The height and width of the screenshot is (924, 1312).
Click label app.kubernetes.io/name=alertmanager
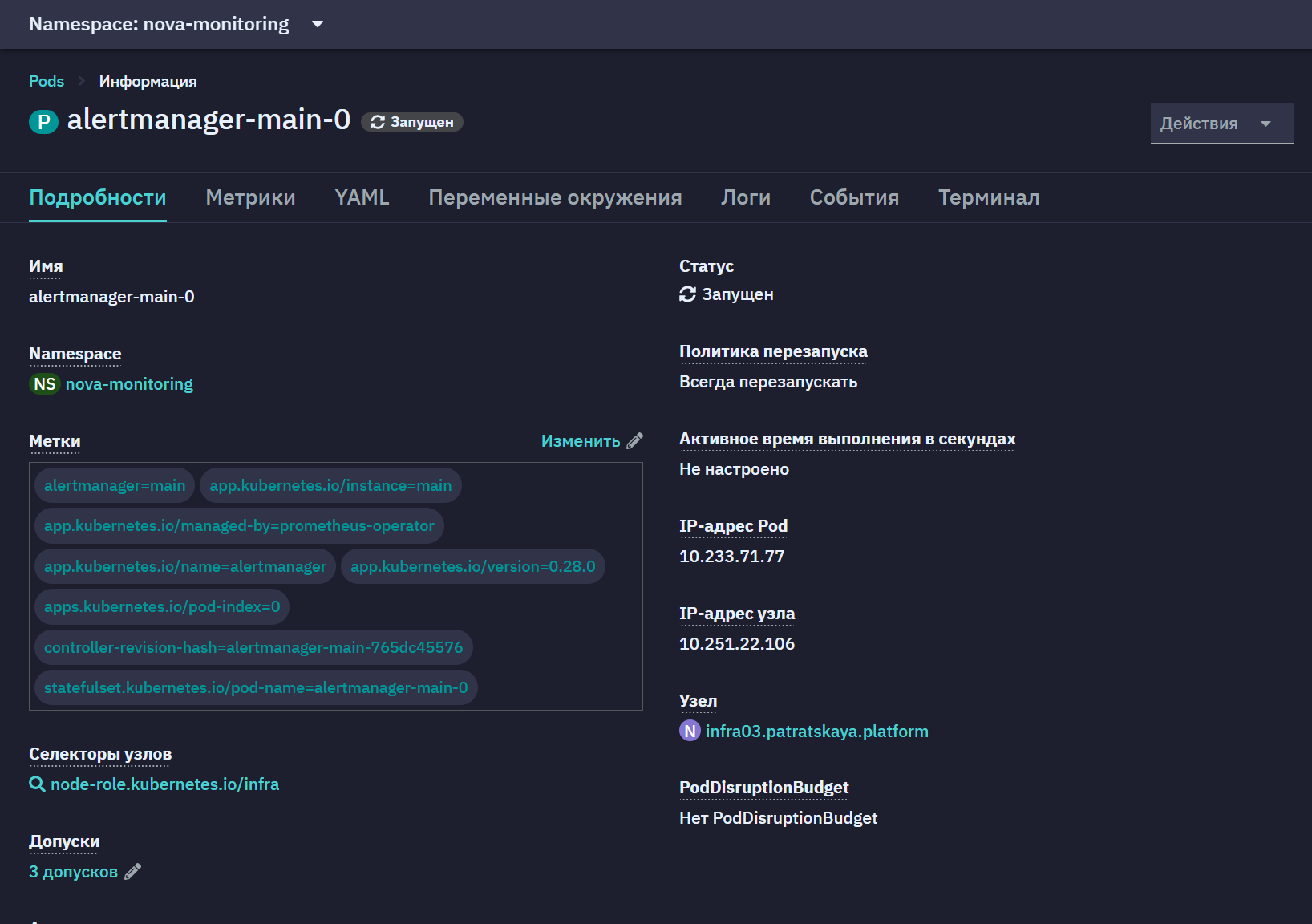point(185,566)
